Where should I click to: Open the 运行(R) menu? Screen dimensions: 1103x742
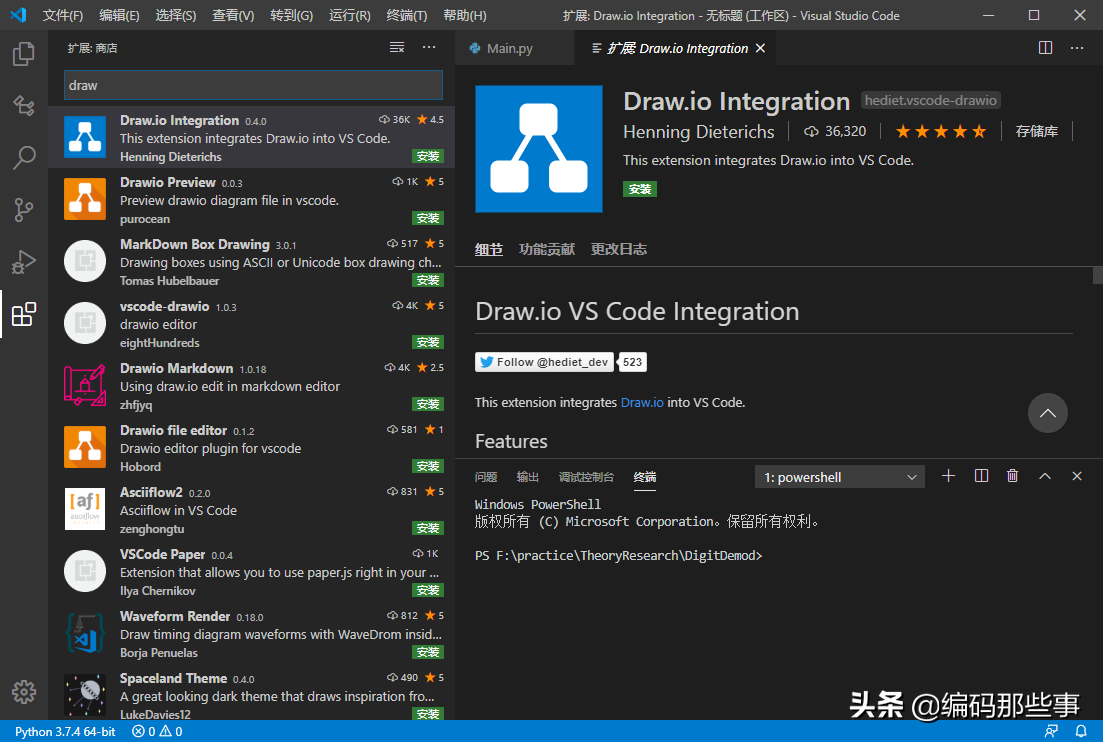coord(350,15)
